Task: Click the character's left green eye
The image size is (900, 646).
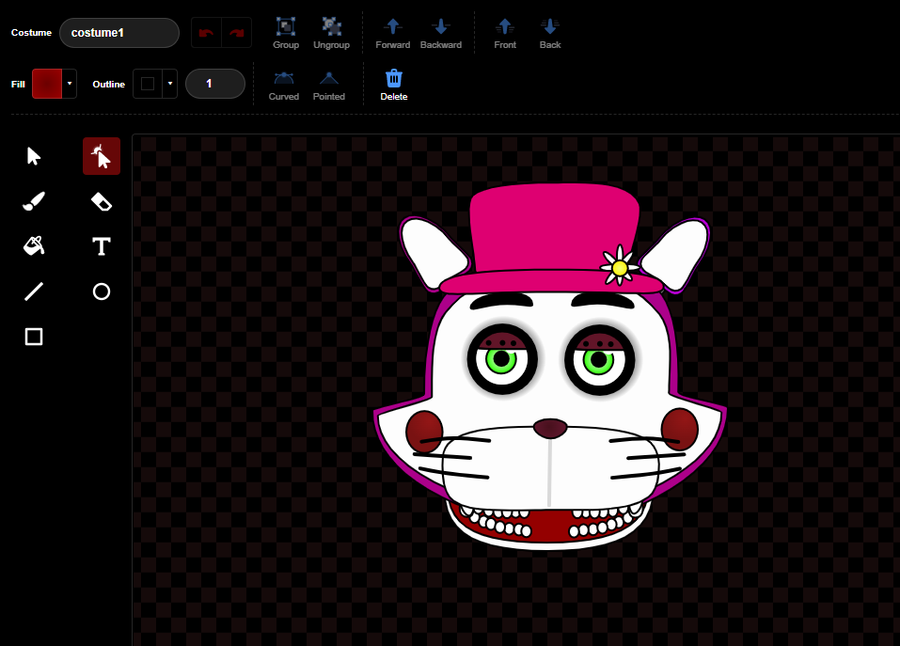Action: pyautogui.click(x=501, y=359)
